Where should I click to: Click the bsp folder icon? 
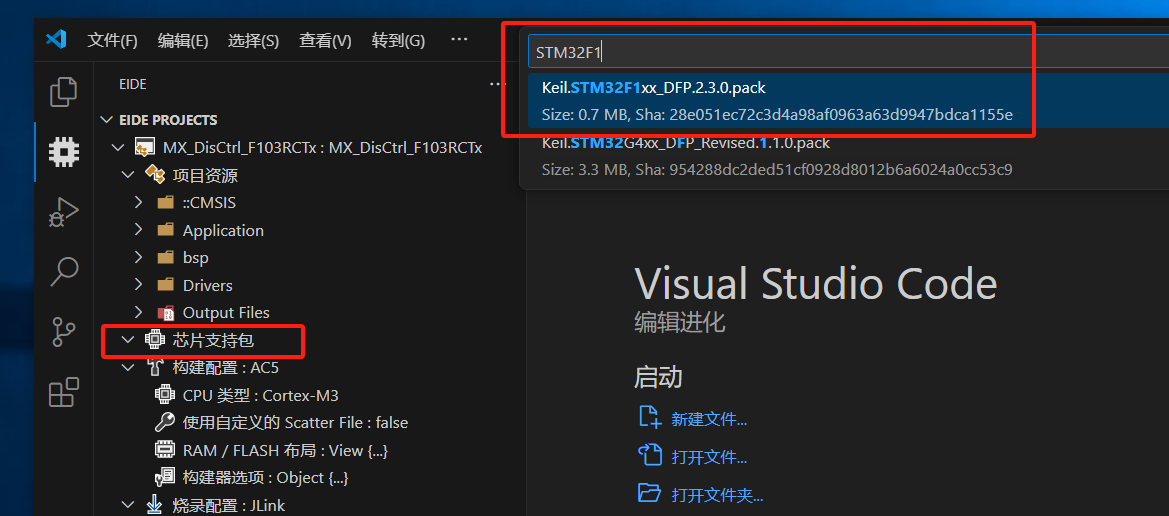click(166, 258)
